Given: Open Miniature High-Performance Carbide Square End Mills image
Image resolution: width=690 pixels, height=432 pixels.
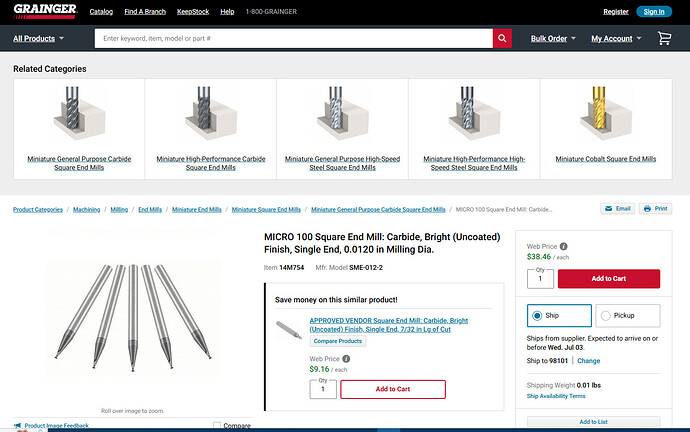Looking at the screenshot, I should (211, 113).
